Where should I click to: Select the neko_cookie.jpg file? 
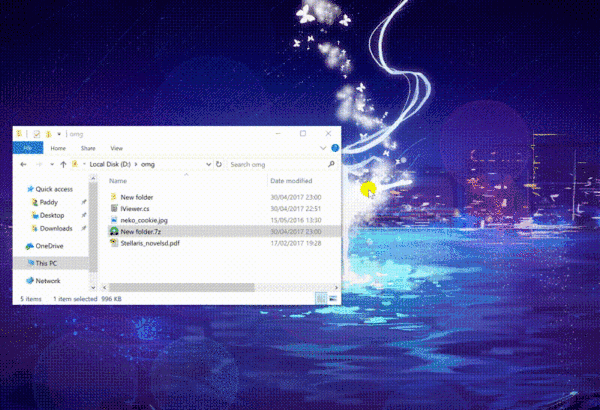[x=144, y=220]
